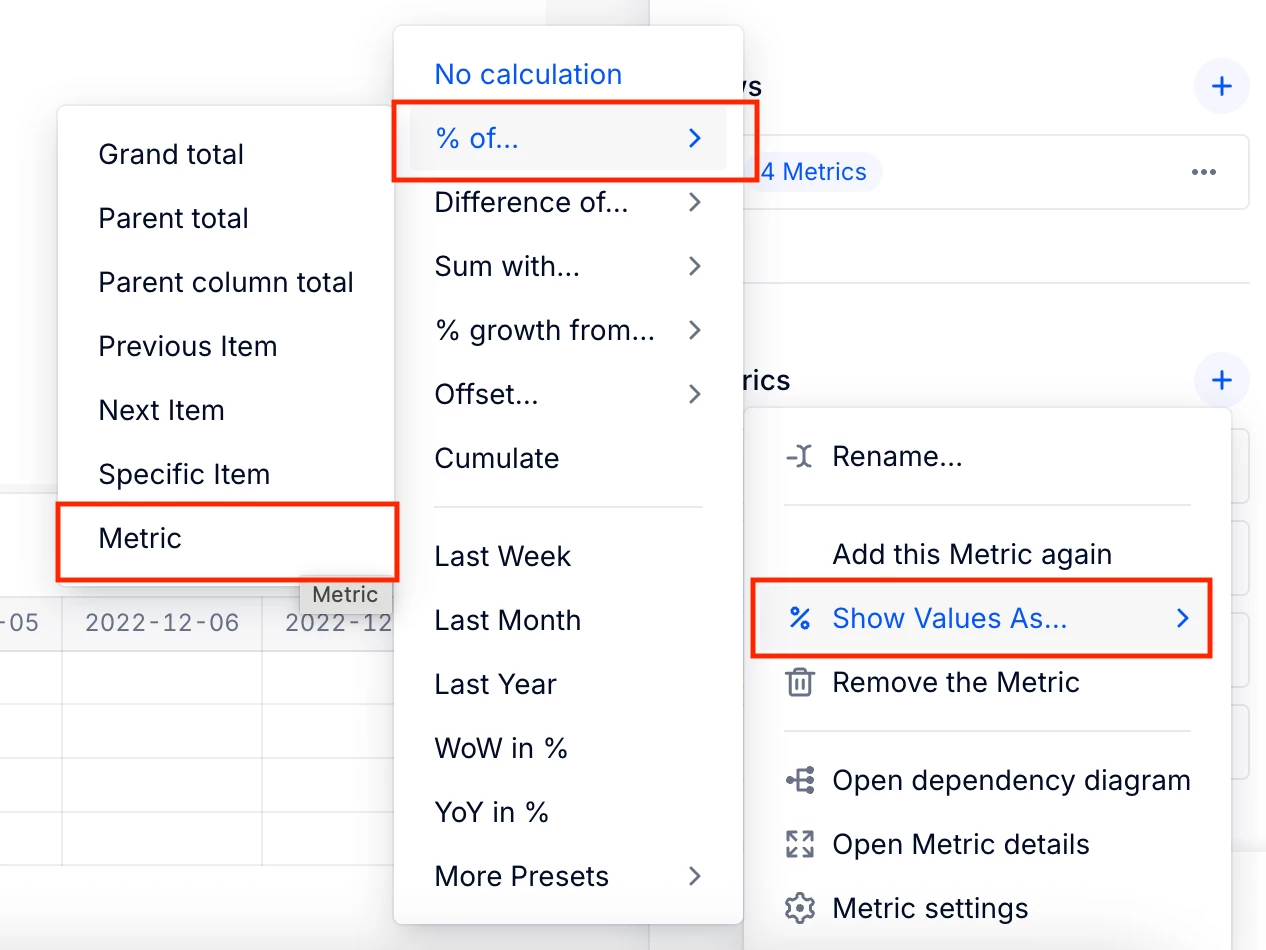
Task: Choose the 'Metric' option in submenu
Action: tap(140, 539)
